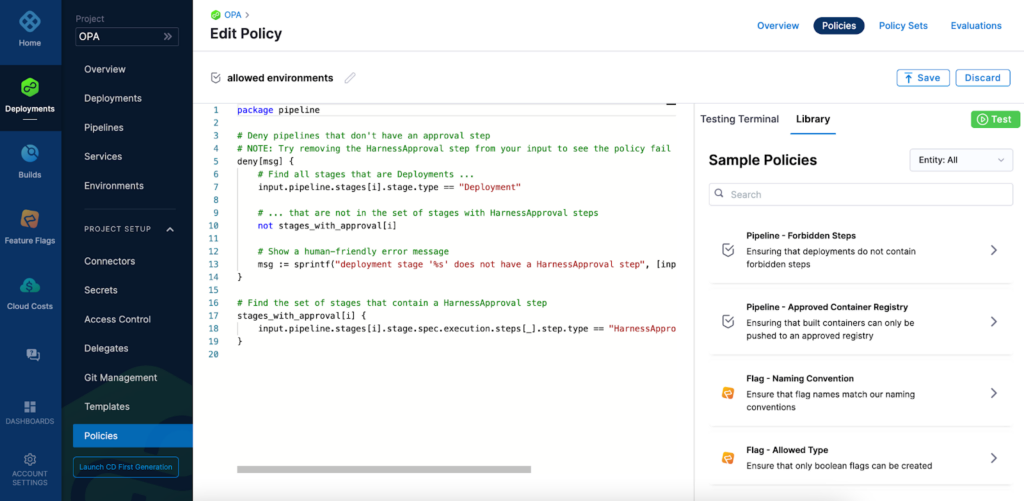Open the Builds module icon
1024x501 pixels.
pos(29,154)
